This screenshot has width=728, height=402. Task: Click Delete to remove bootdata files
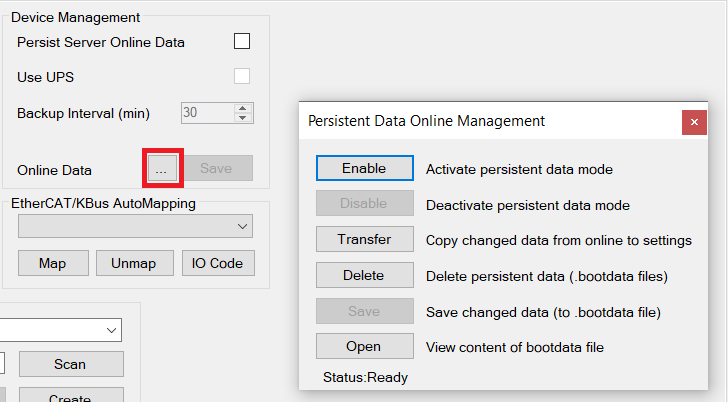364,275
